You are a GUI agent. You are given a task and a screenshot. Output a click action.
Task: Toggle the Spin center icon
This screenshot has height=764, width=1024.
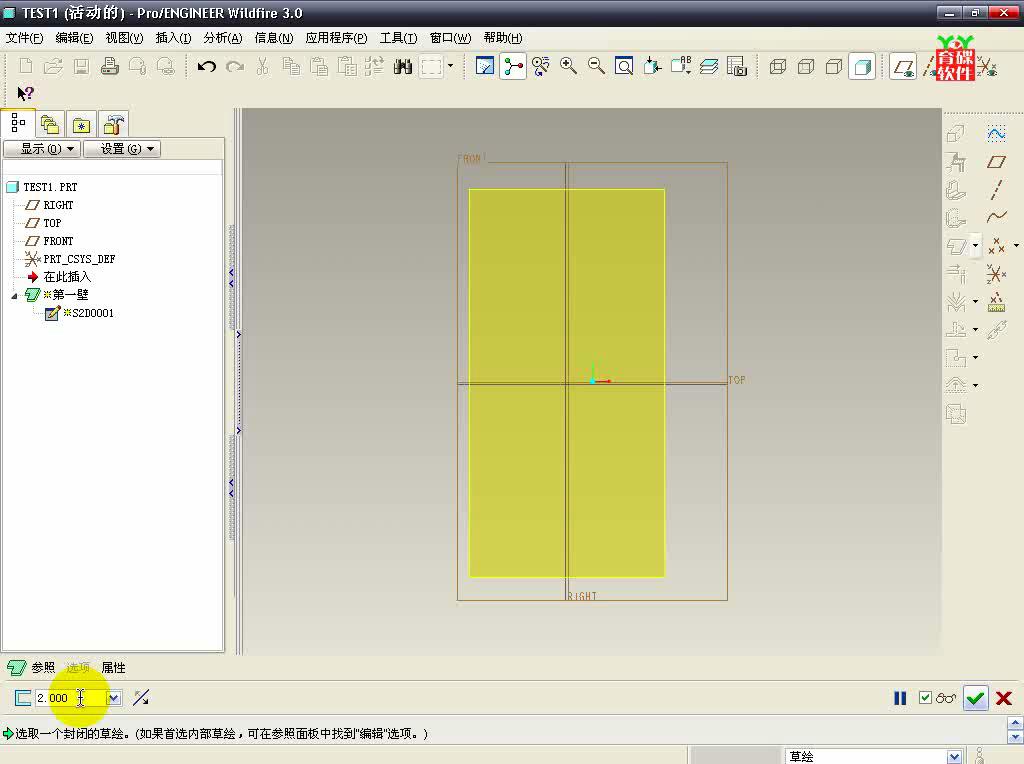[513, 66]
